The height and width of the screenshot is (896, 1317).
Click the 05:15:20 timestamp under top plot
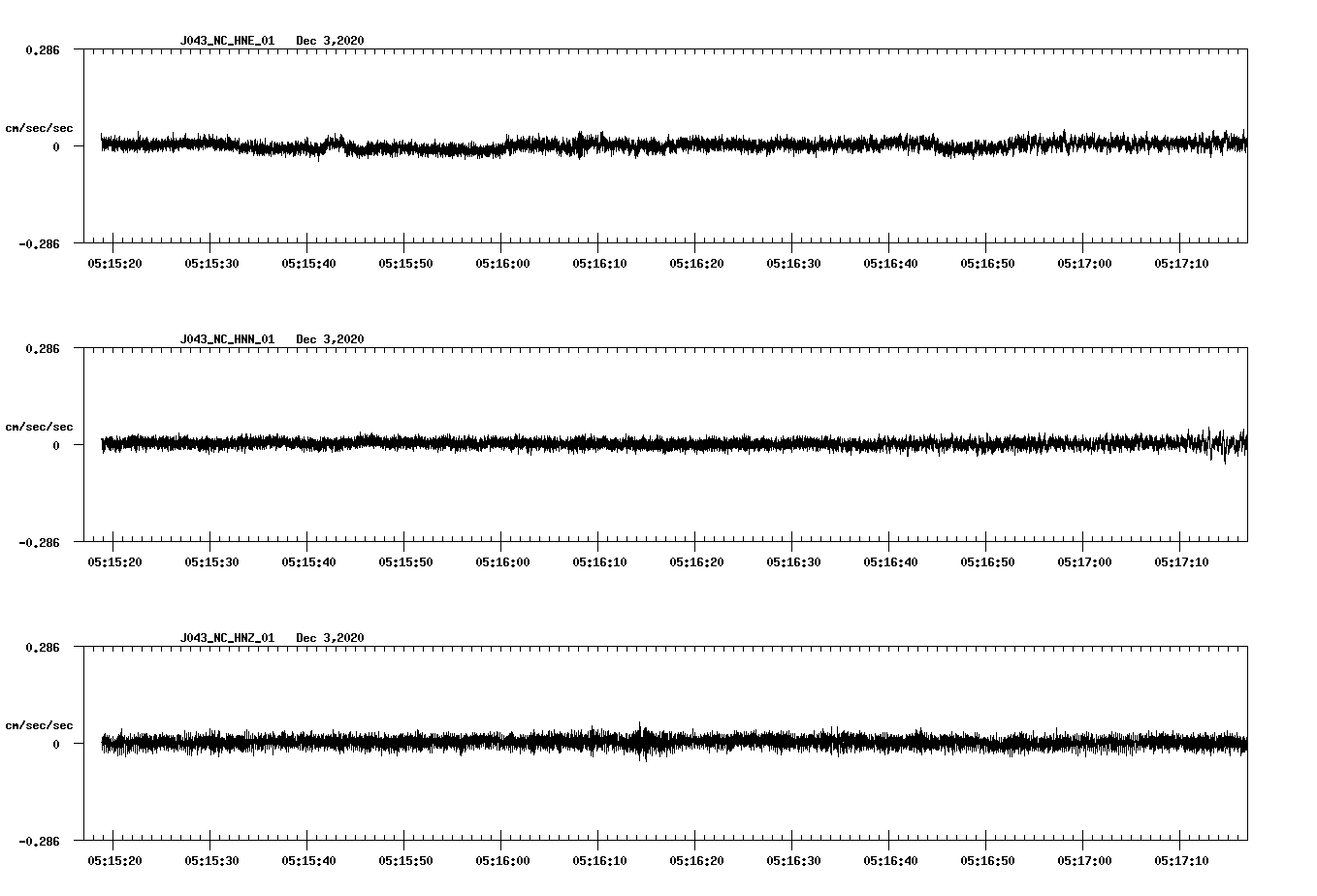(112, 261)
